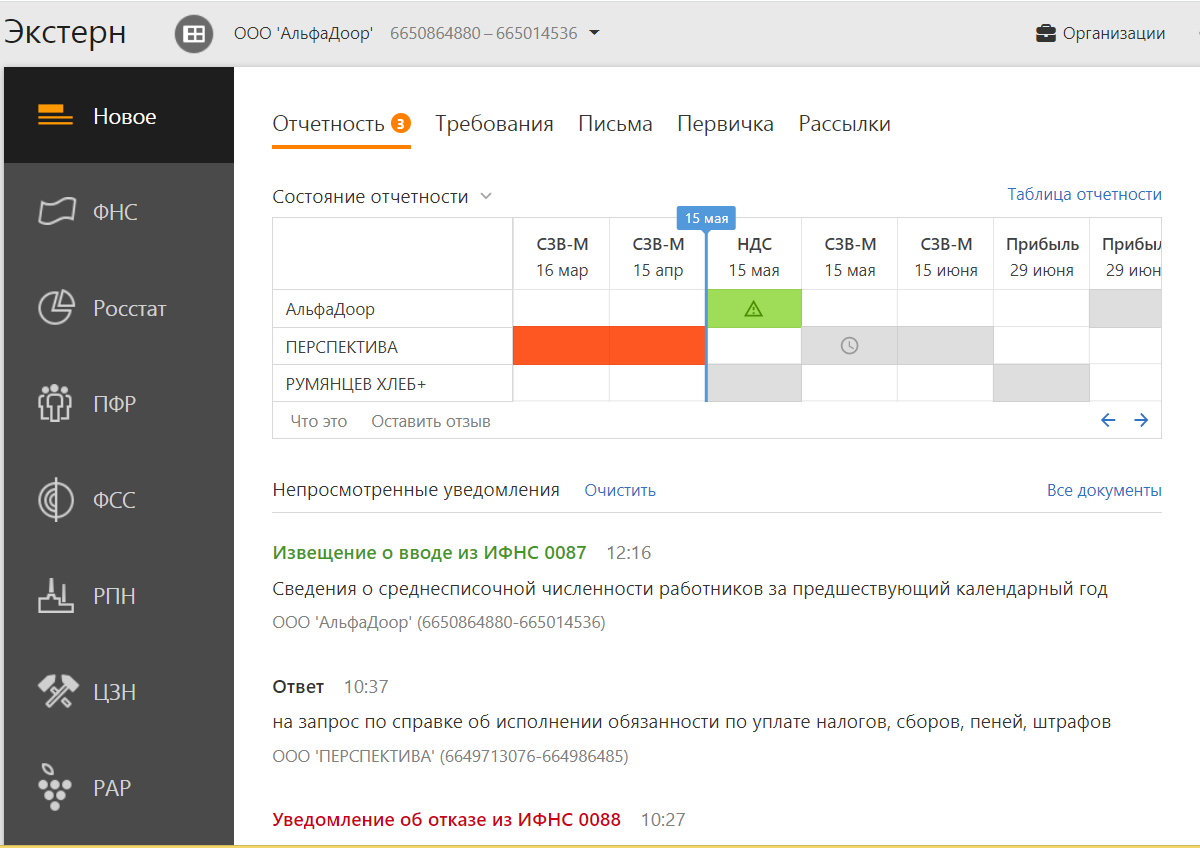Advance with the right arrow in report table
The width and height of the screenshot is (1200, 848).
coord(1141,420)
